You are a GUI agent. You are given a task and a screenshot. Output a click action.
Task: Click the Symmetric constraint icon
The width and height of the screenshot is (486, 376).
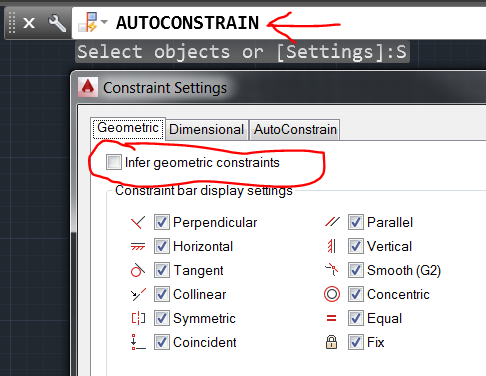[138, 318]
